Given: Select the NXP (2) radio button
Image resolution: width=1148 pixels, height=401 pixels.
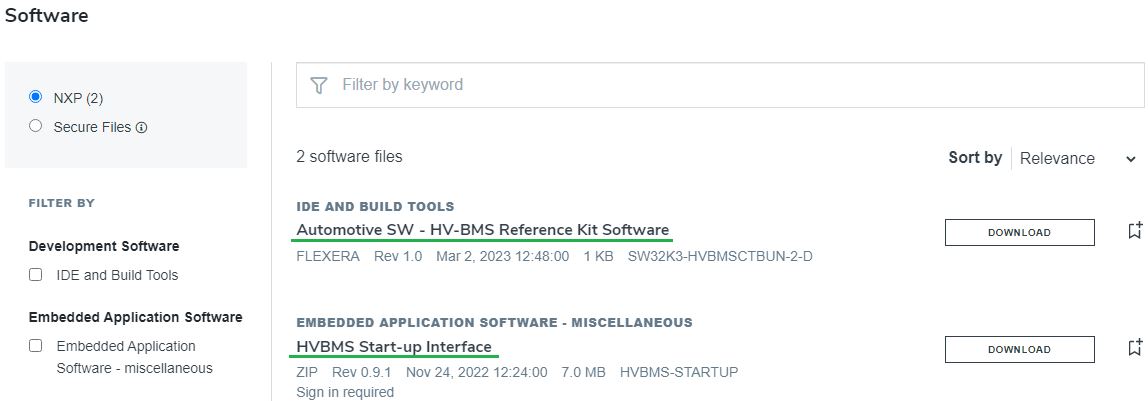Looking at the screenshot, I should (x=36, y=97).
